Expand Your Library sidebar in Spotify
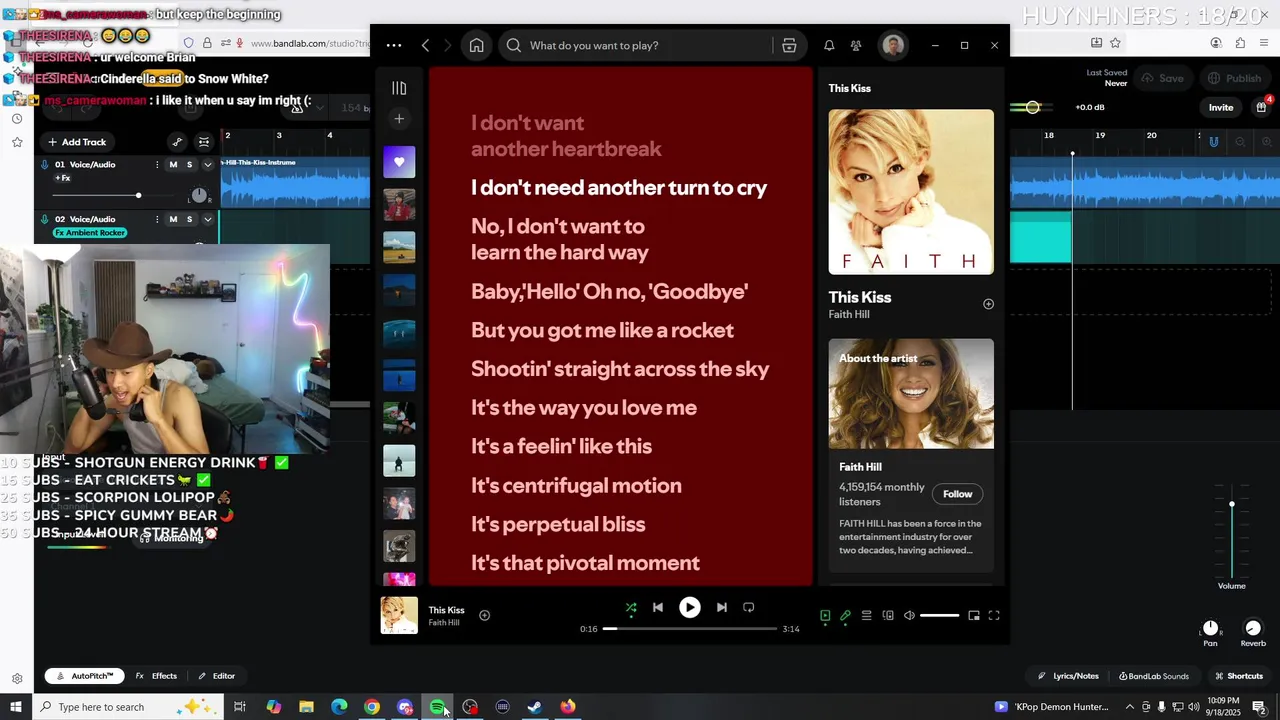 point(399,88)
